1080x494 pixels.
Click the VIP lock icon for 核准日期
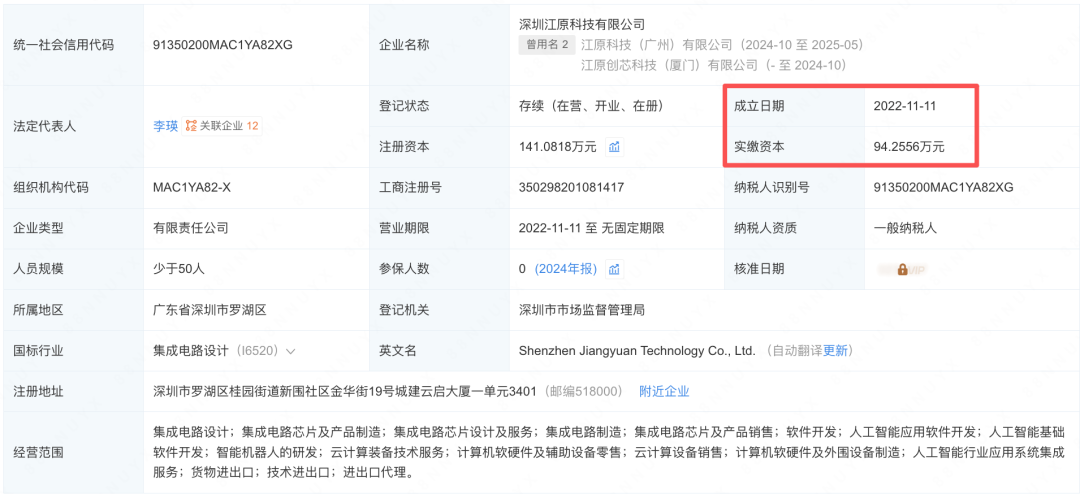point(902,269)
